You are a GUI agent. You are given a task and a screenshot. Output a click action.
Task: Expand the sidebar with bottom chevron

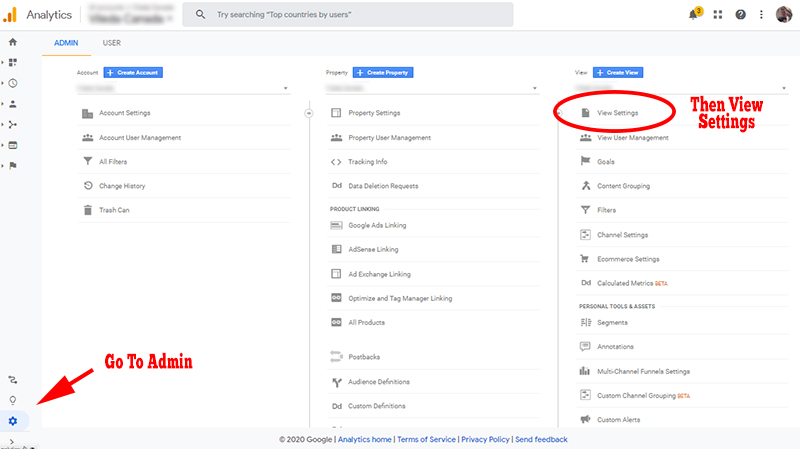pyautogui.click(x=12, y=441)
